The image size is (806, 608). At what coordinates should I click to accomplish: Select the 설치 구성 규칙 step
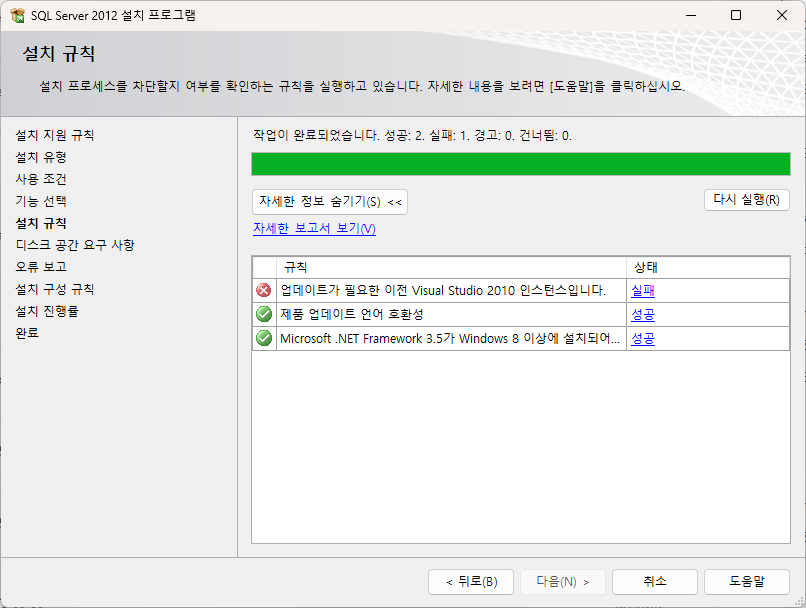point(54,289)
